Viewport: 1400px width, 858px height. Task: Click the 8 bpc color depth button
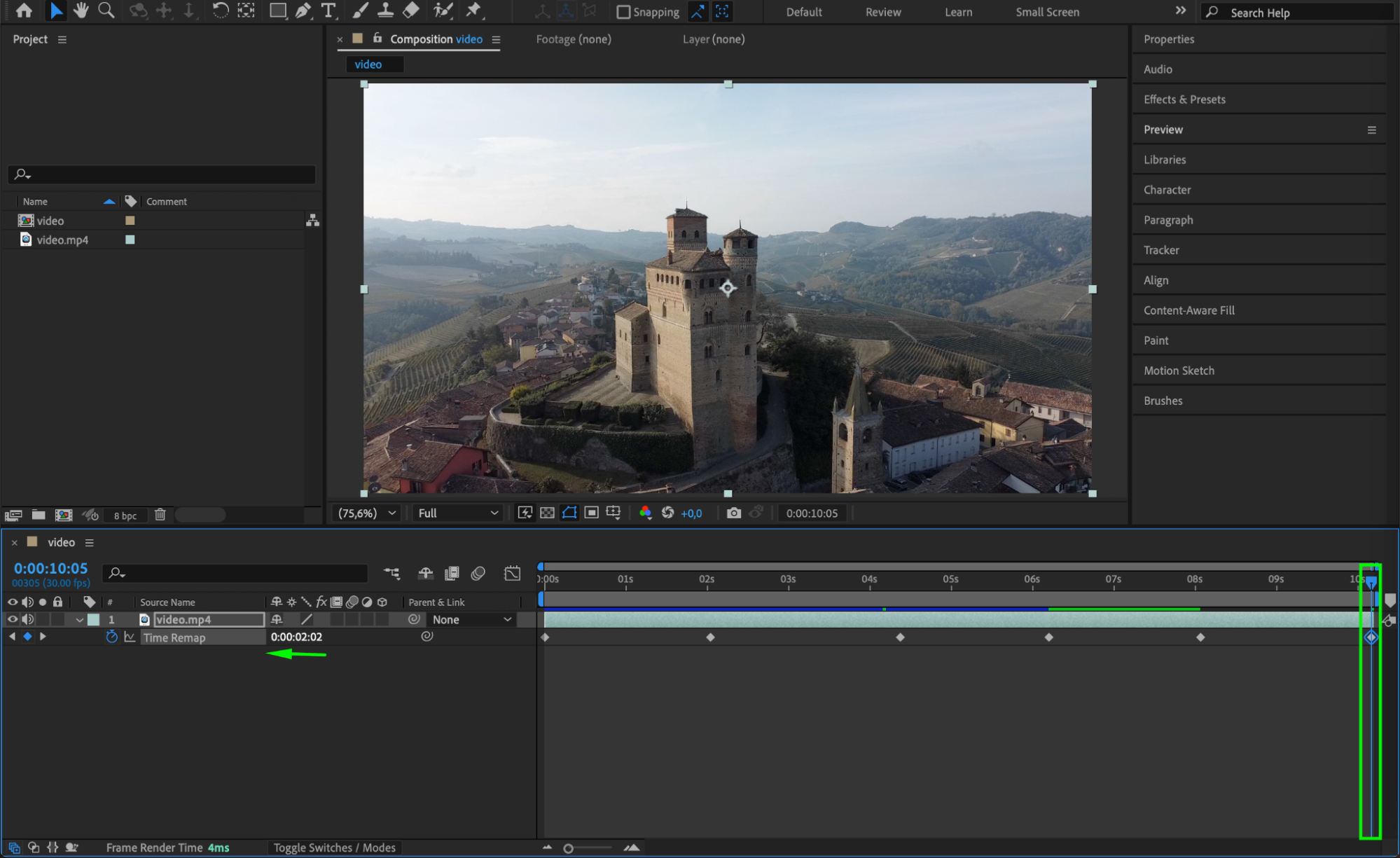coord(125,516)
